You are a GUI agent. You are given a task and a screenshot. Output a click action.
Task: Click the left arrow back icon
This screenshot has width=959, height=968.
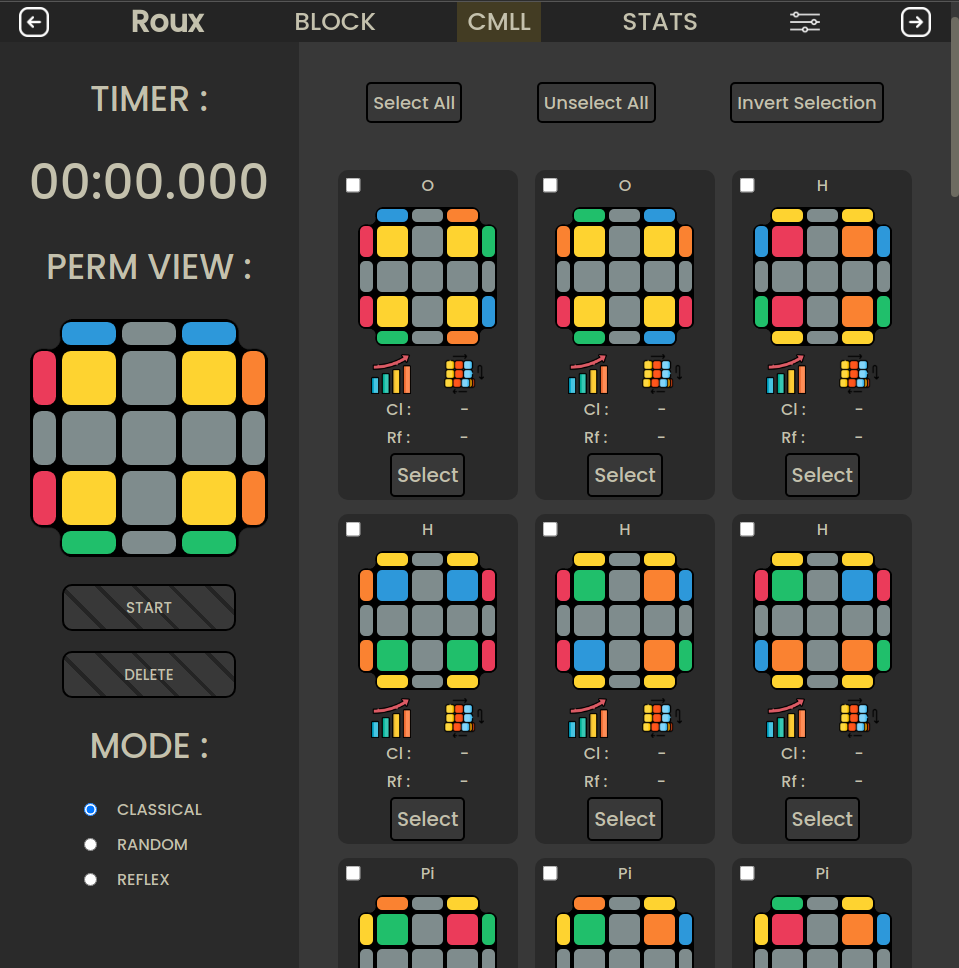(x=34, y=22)
